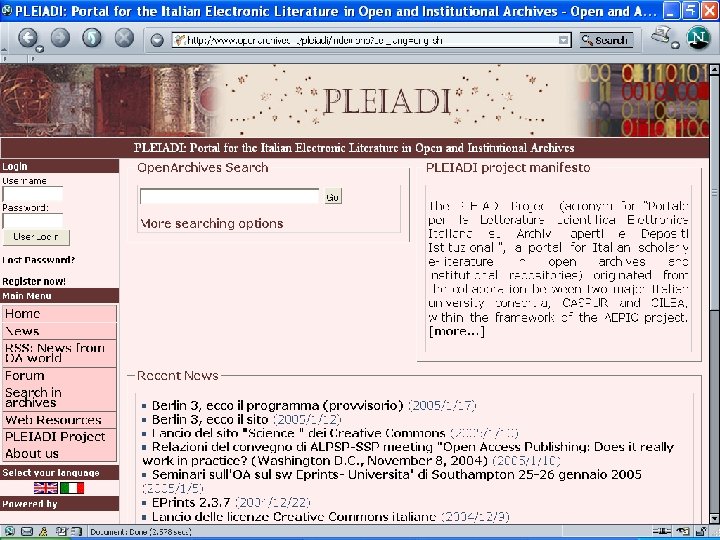Open the Lost Password? link

click(x=39, y=260)
